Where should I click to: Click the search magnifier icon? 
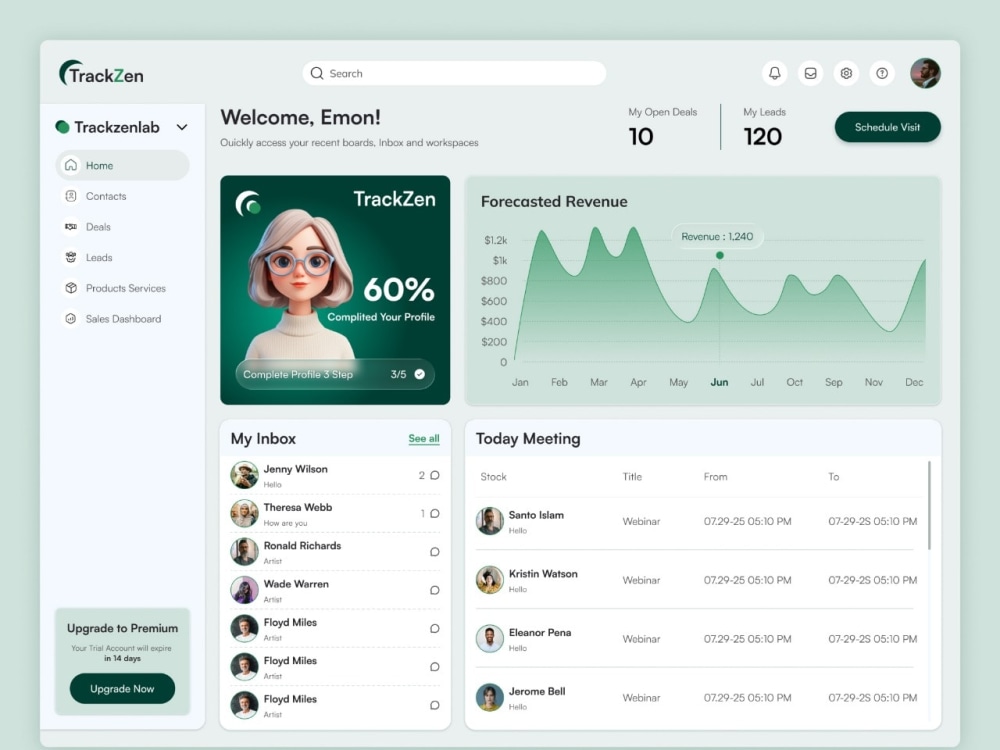[x=317, y=73]
